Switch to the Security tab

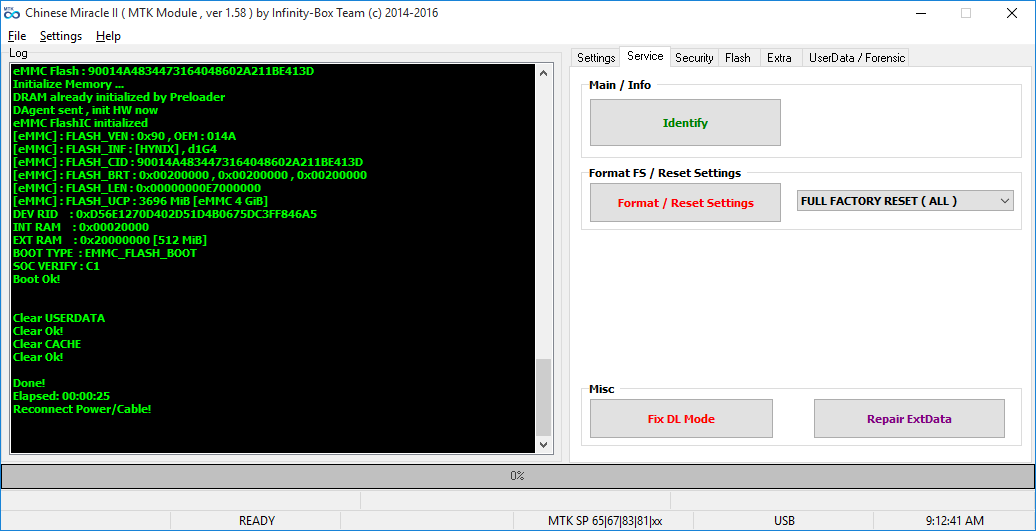[694, 58]
